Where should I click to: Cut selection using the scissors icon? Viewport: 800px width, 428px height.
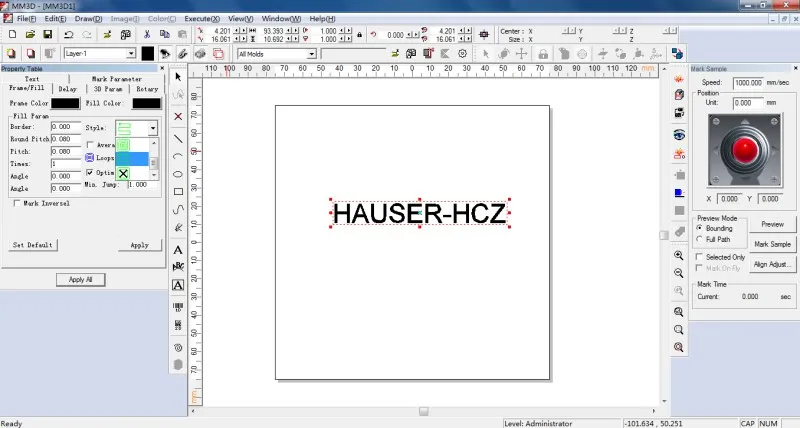[x=147, y=35]
